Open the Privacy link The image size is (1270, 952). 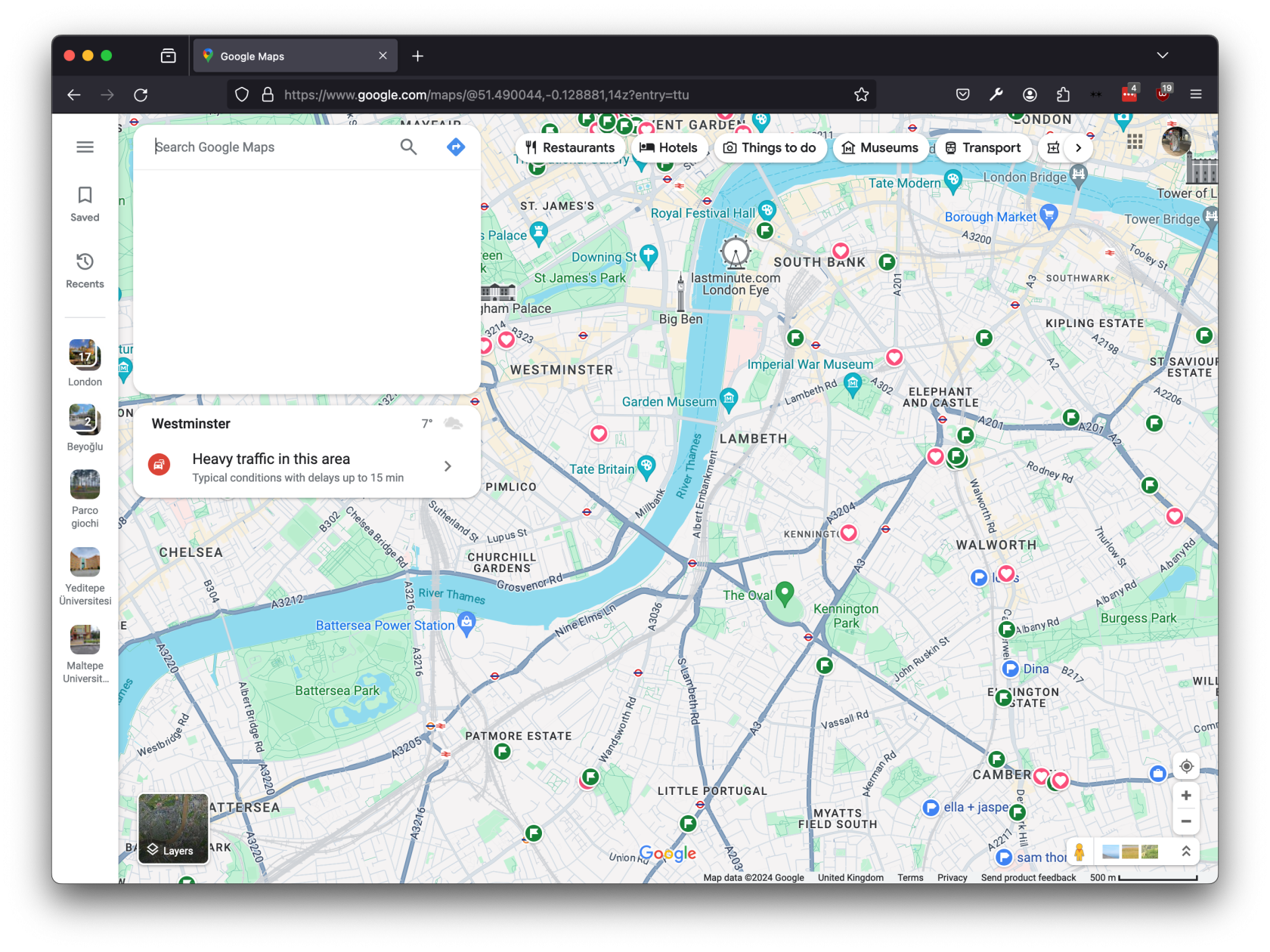[x=952, y=877]
